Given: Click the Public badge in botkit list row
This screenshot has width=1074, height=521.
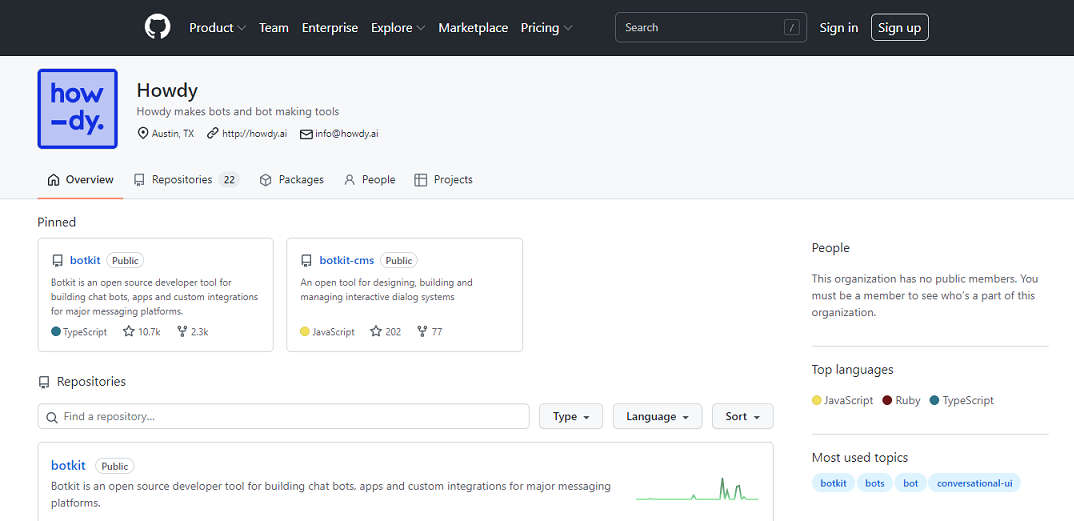Looking at the screenshot, I should (x=114, y=466).
